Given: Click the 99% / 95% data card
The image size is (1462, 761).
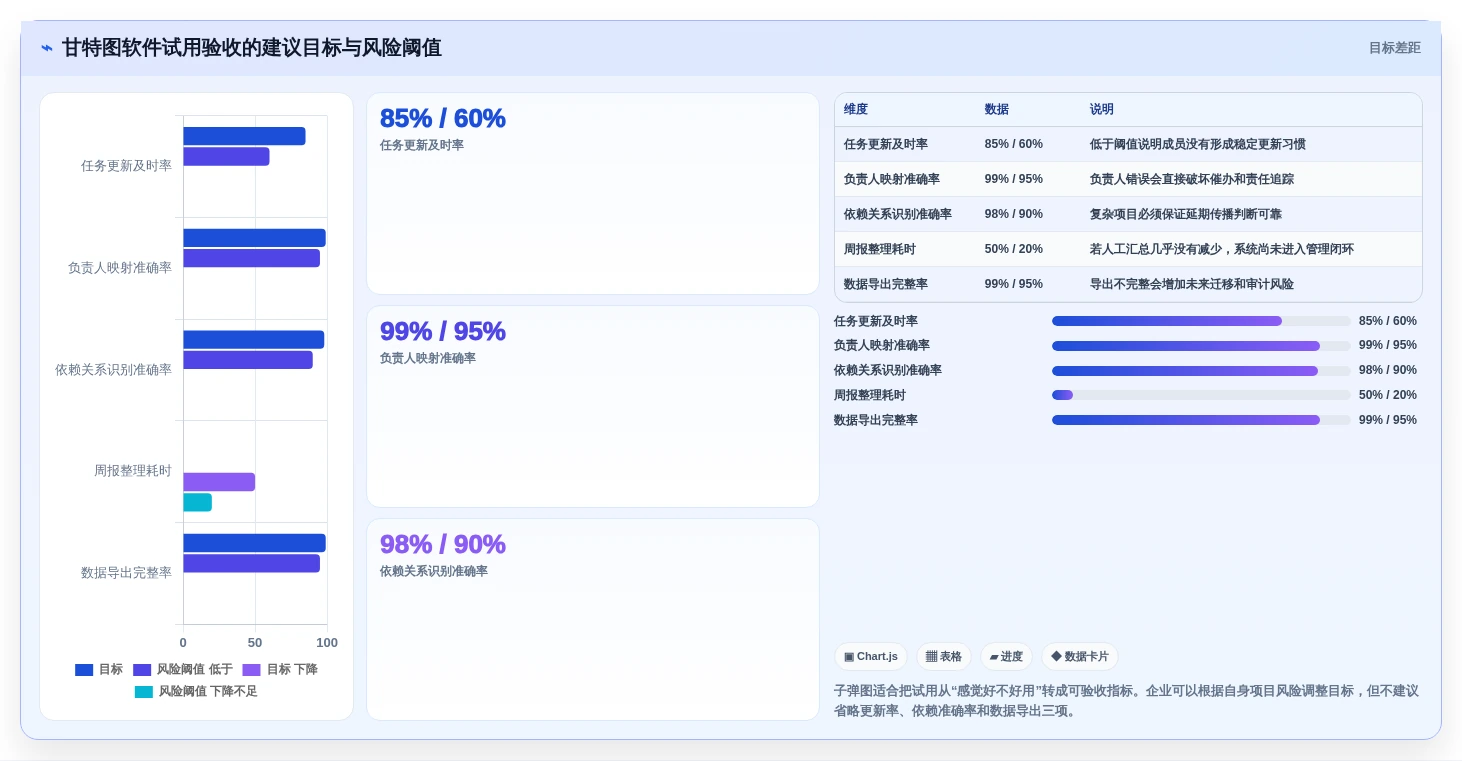Looking at the screenshot, I should click(593, 407).
